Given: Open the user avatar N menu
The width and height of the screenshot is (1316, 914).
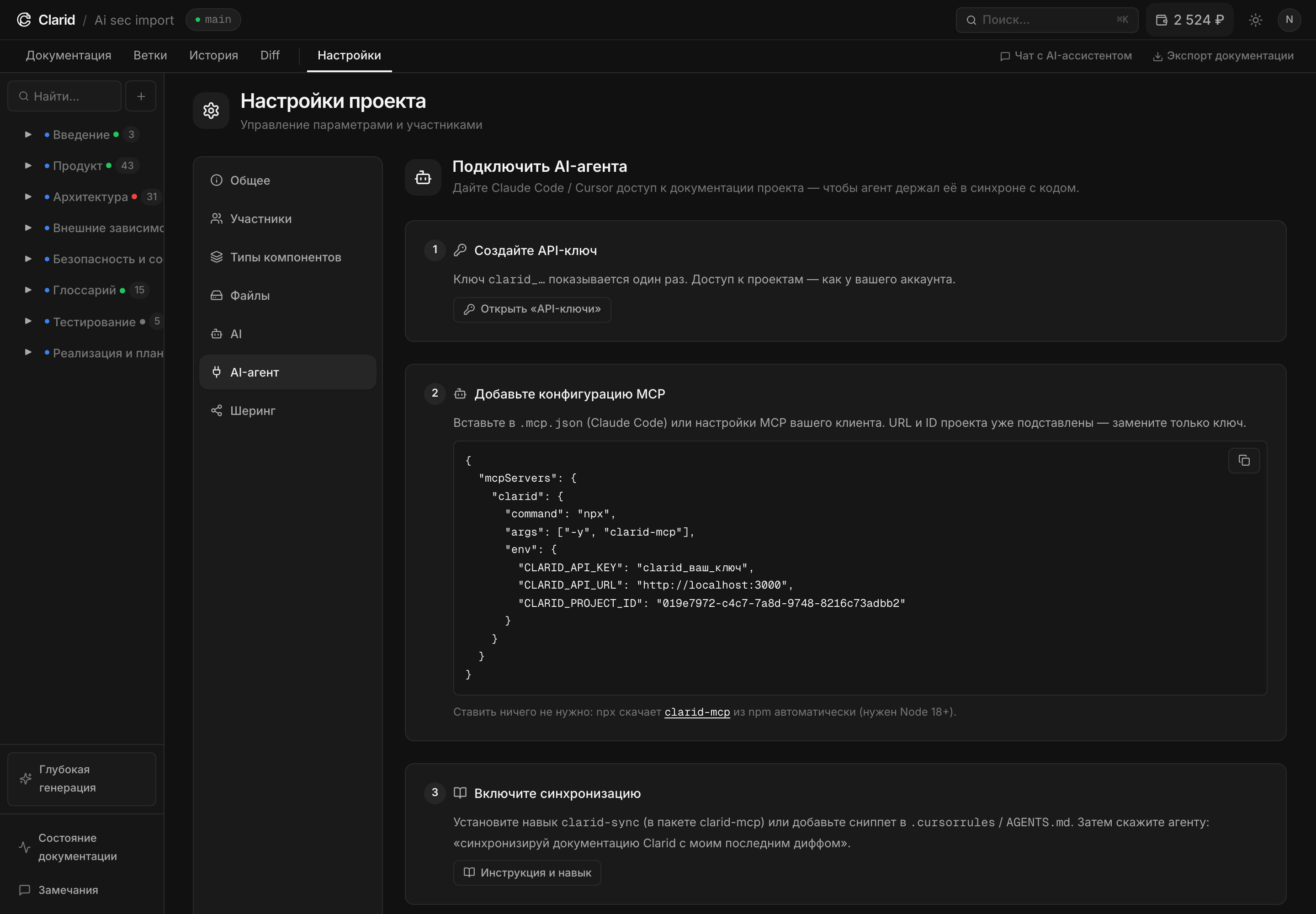Looking at the screenshot, I should click(1289, 20).
